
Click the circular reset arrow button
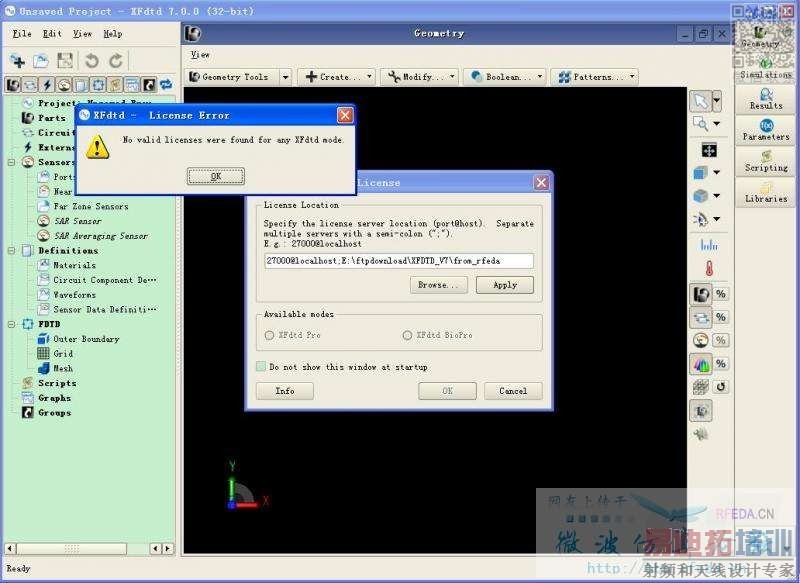(720, 387)
